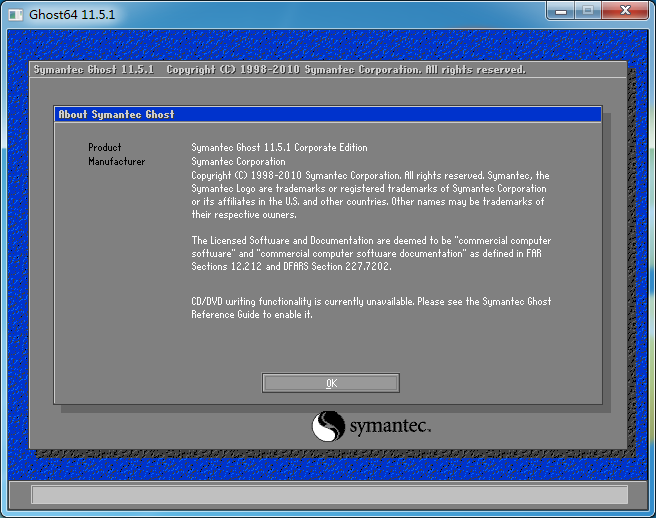The width and height of the screenshot is (656, 518).
Task: Click the Copyright (C) 1998-2010 paragraph line
Action: tap(370, 175)
